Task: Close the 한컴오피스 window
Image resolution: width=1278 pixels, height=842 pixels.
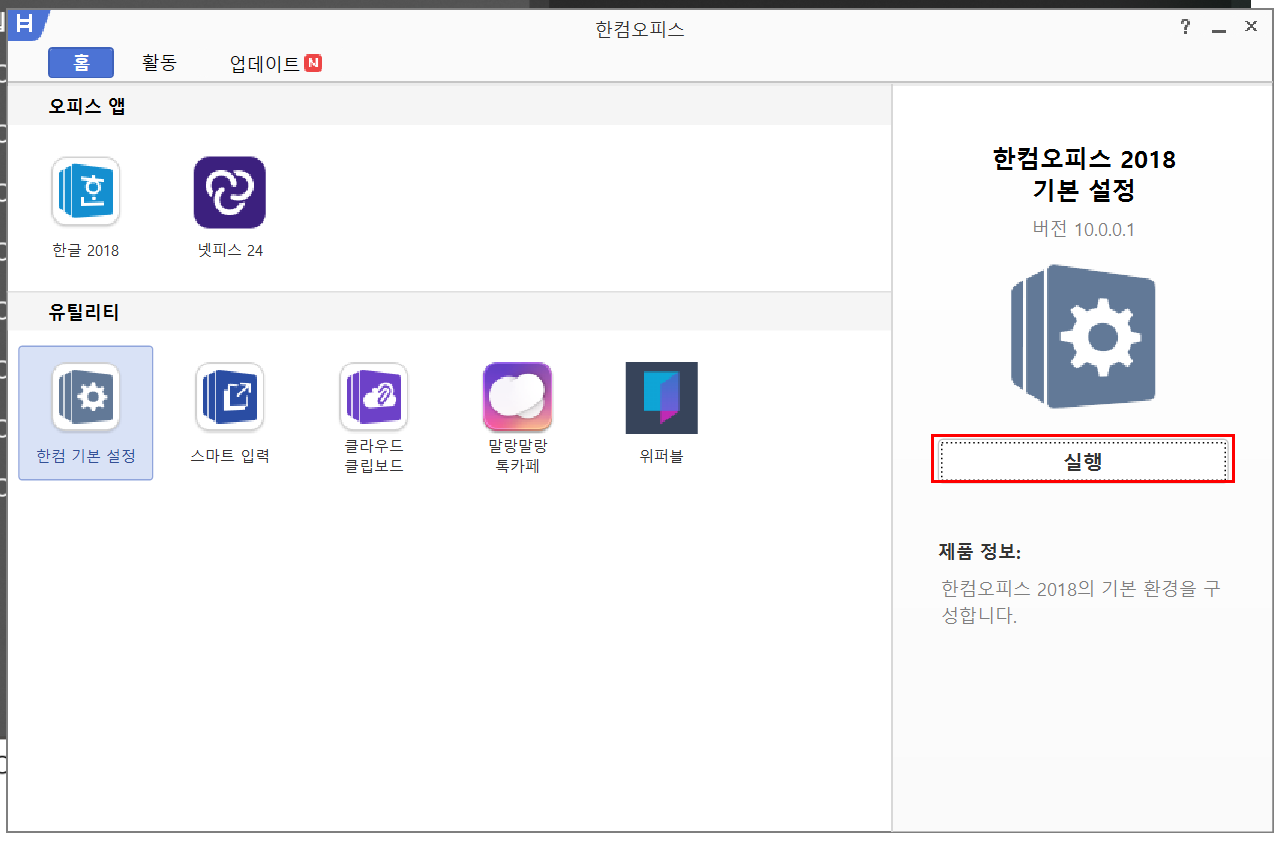Action: [1250, 27]
